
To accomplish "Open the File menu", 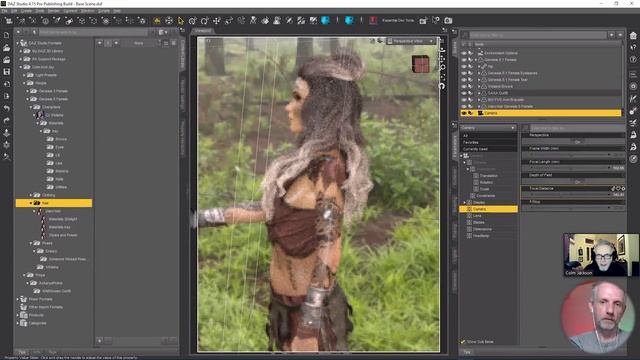I will click(4, 11).
